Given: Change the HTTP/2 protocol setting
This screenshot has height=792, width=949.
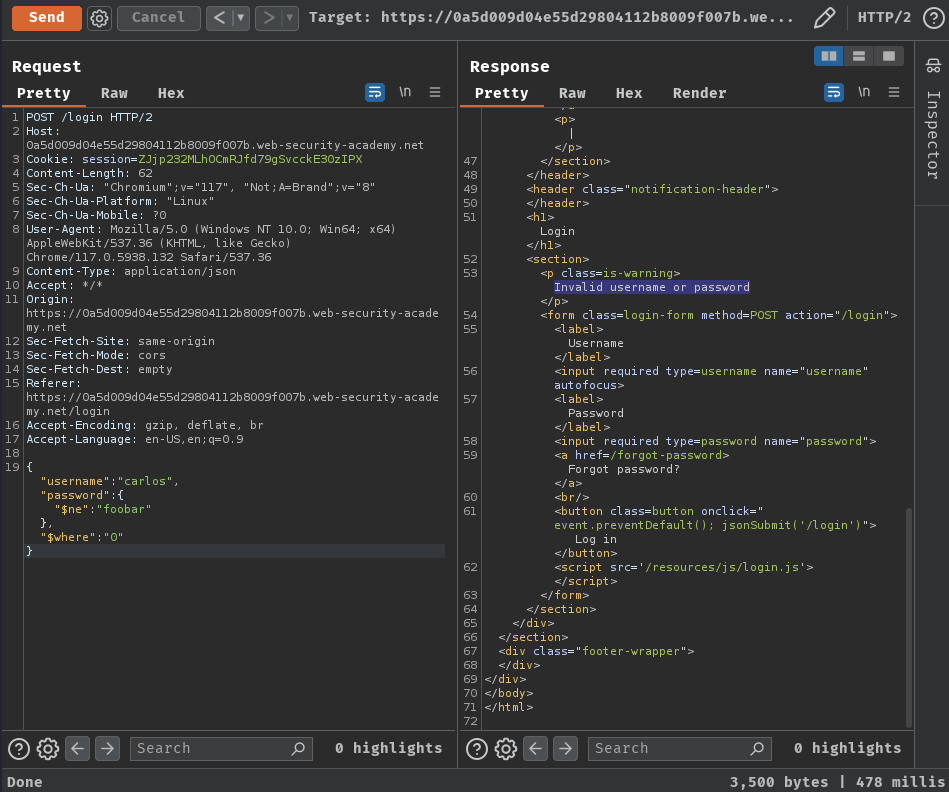Looking at the screenshot, I should click(x=884, y=18).
